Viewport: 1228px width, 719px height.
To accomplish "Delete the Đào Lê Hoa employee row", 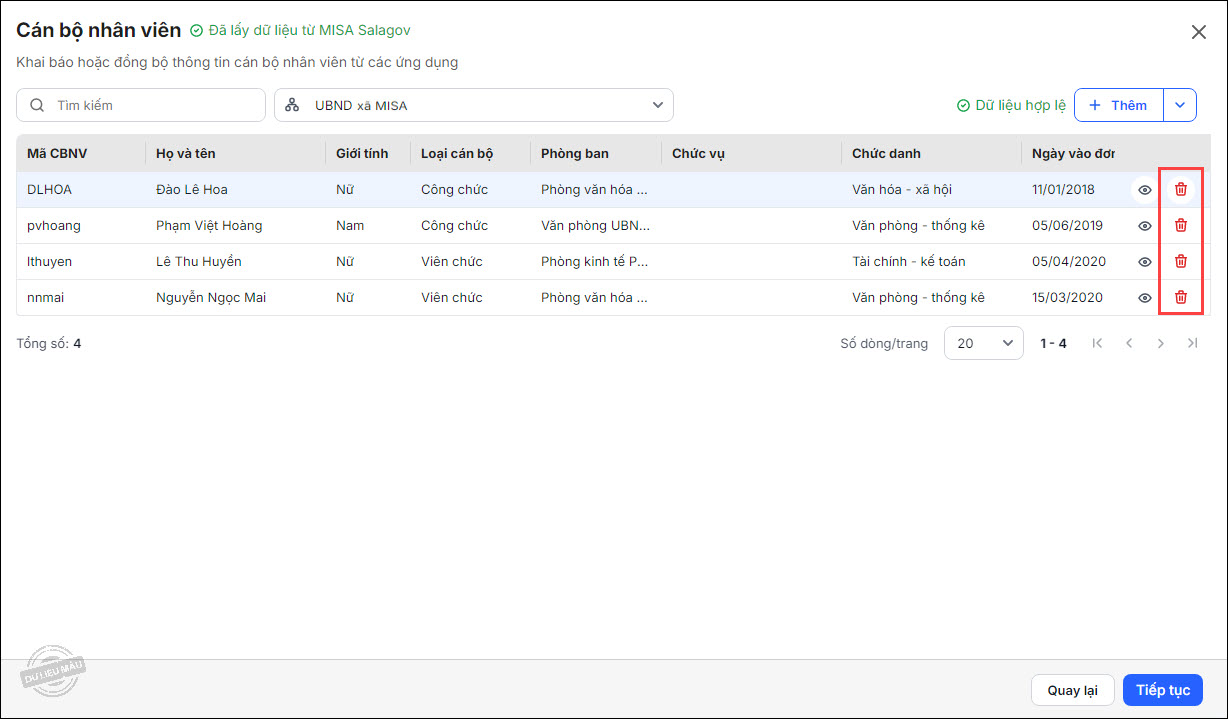I will point(1181,189).
